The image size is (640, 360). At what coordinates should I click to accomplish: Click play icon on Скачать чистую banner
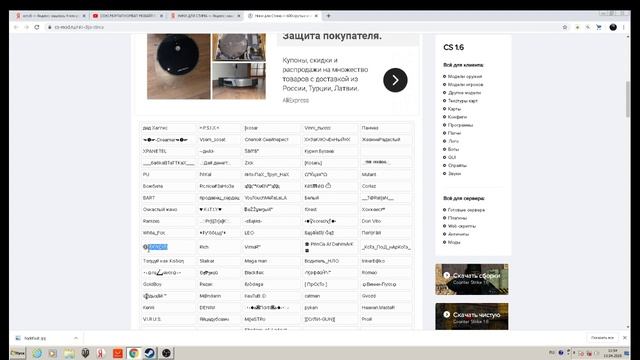[447, 315]
